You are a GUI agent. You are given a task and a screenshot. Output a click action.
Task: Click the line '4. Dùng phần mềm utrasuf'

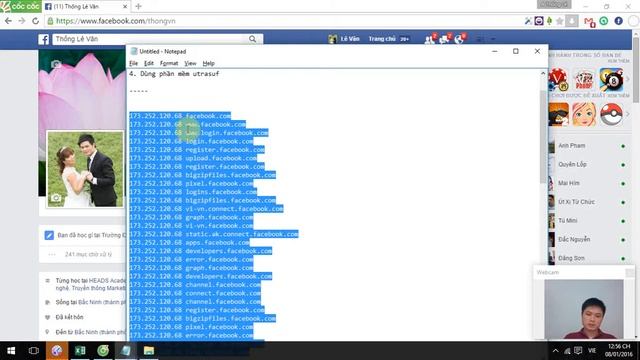point(174,74)
